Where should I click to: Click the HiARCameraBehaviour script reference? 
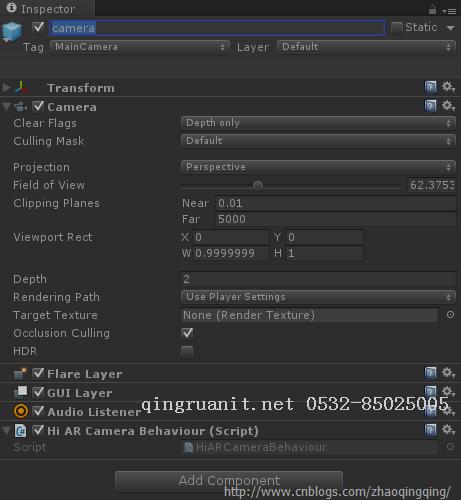[x=310, y=447]
